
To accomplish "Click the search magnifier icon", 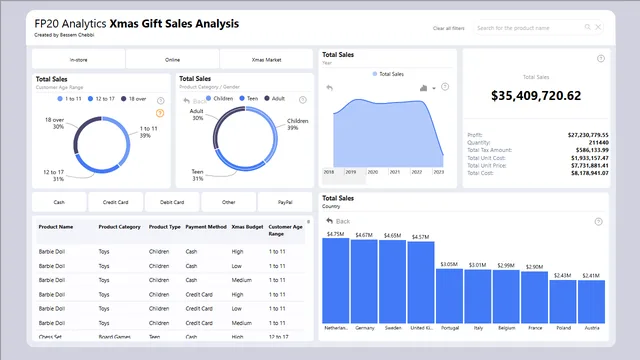I will pos(587,27).
